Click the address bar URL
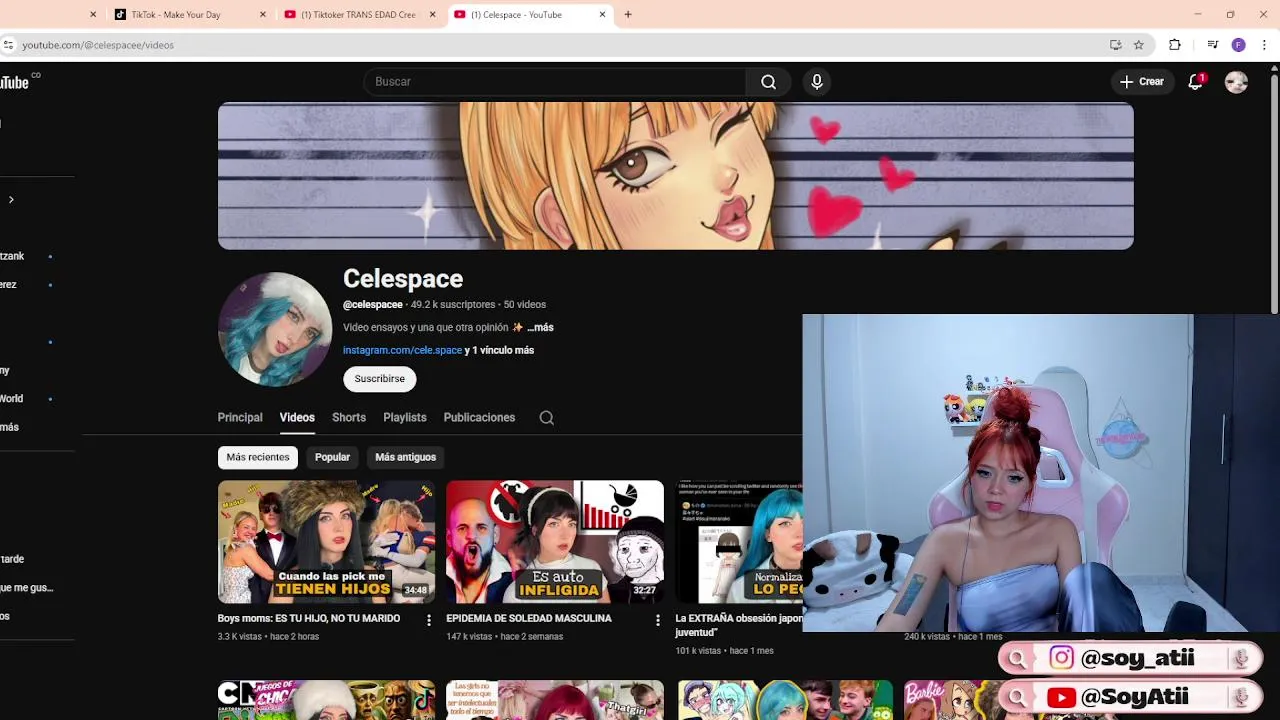 (98, 45)
